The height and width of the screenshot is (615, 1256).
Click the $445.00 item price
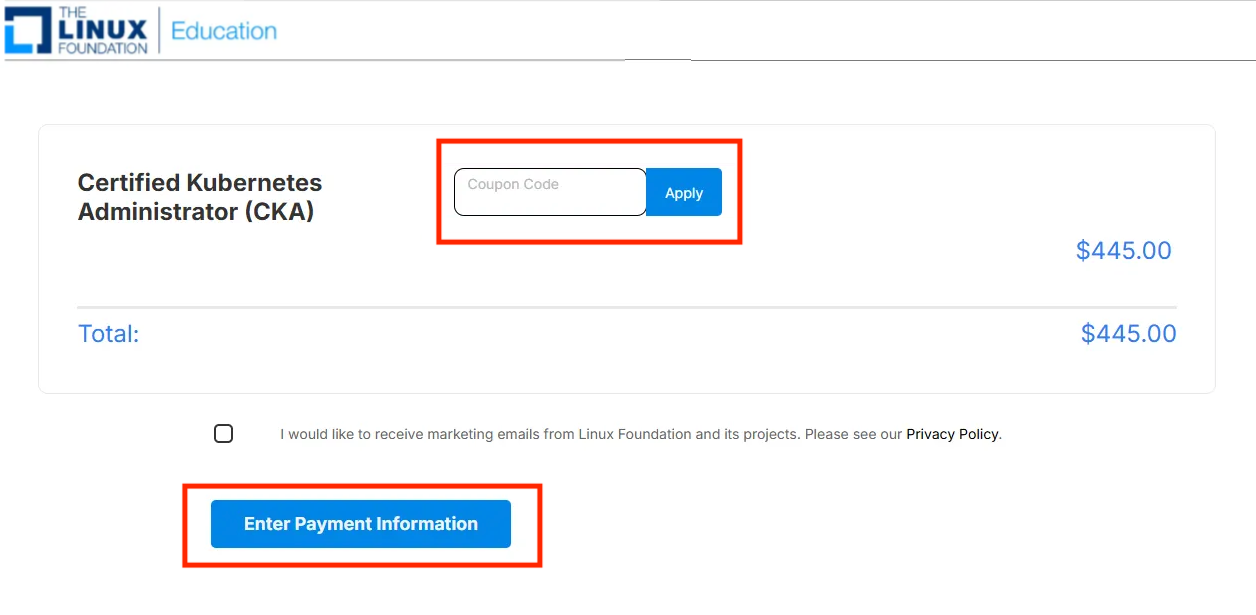point(1123,250)
